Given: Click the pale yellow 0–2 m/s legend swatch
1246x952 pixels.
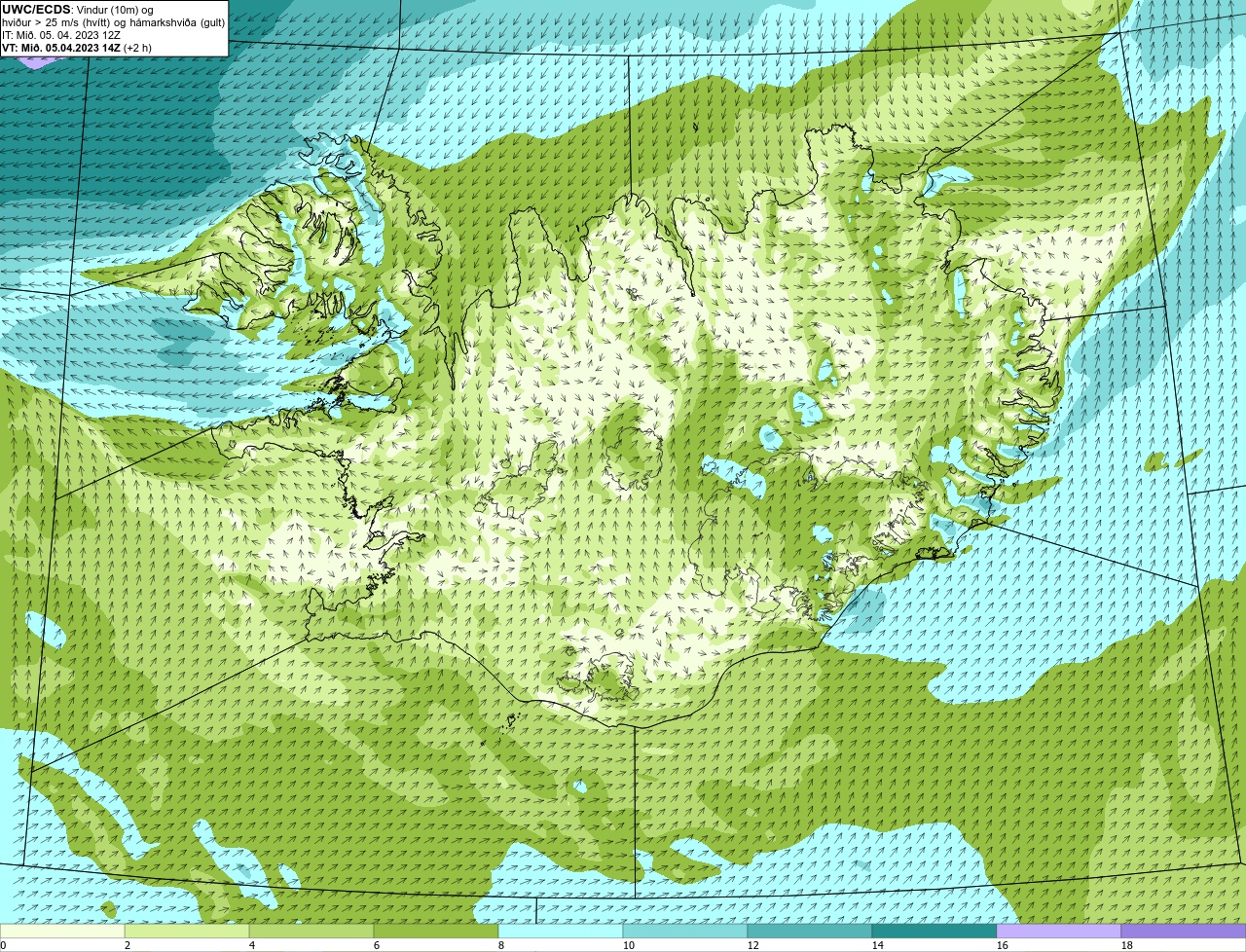Looking at the screenshot, I should pyautogui.click(x=62, y=931).
